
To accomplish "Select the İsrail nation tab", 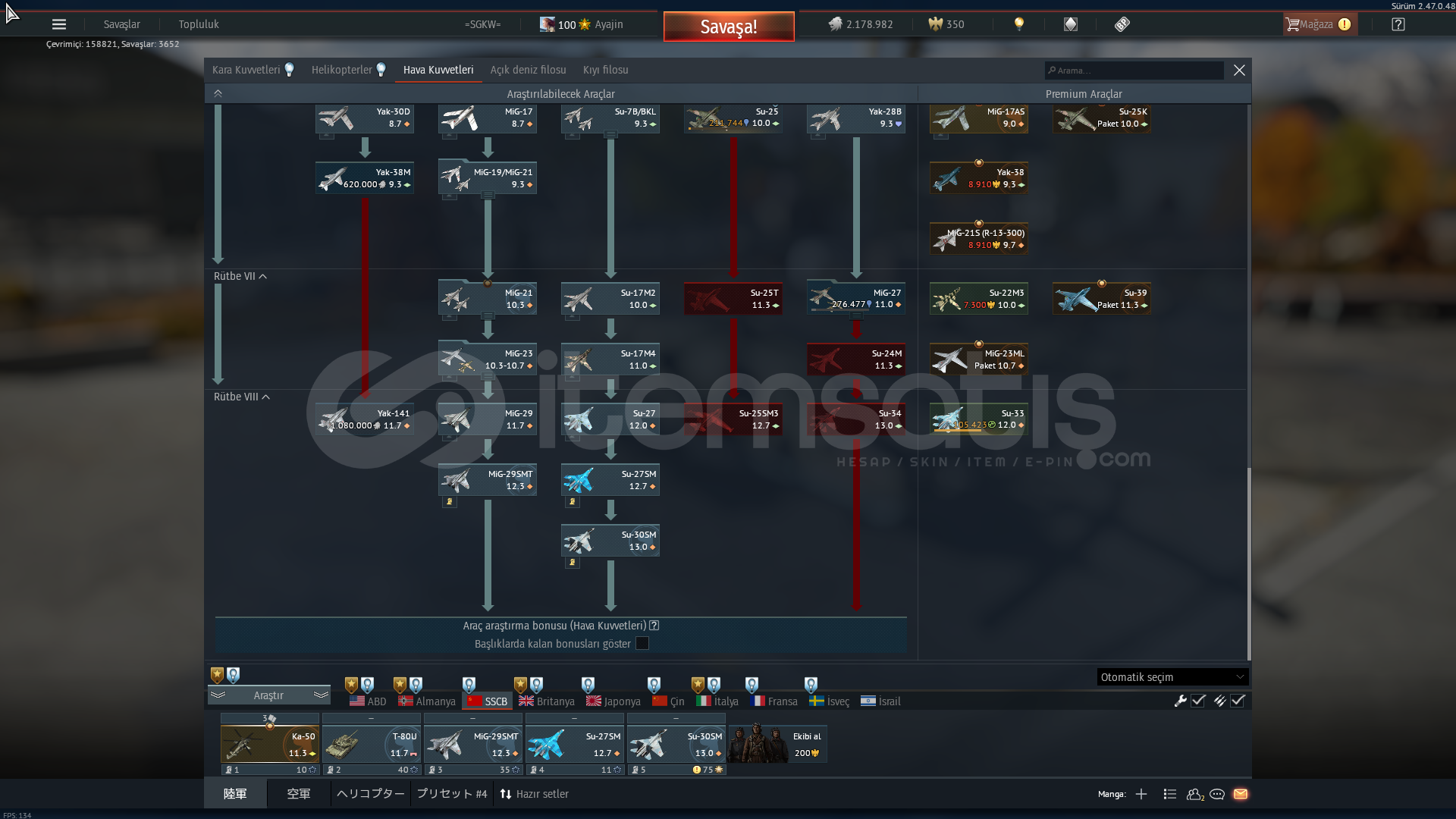I will [880, 701].
